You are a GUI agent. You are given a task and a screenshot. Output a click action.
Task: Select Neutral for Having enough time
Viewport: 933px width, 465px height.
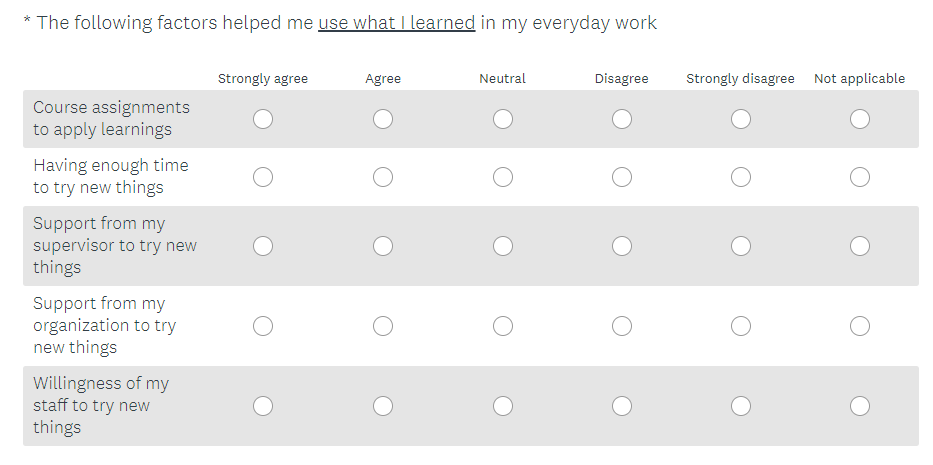[x=503, y=177]
